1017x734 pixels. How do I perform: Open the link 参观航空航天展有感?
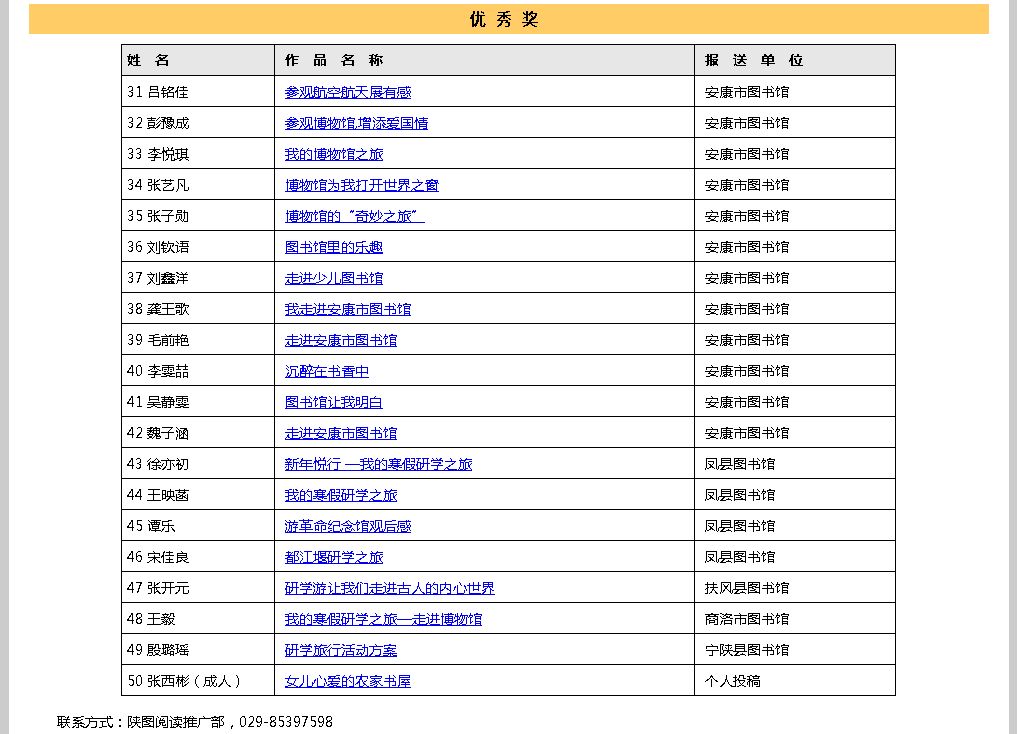pyautogui.click(x=348, y=92)
